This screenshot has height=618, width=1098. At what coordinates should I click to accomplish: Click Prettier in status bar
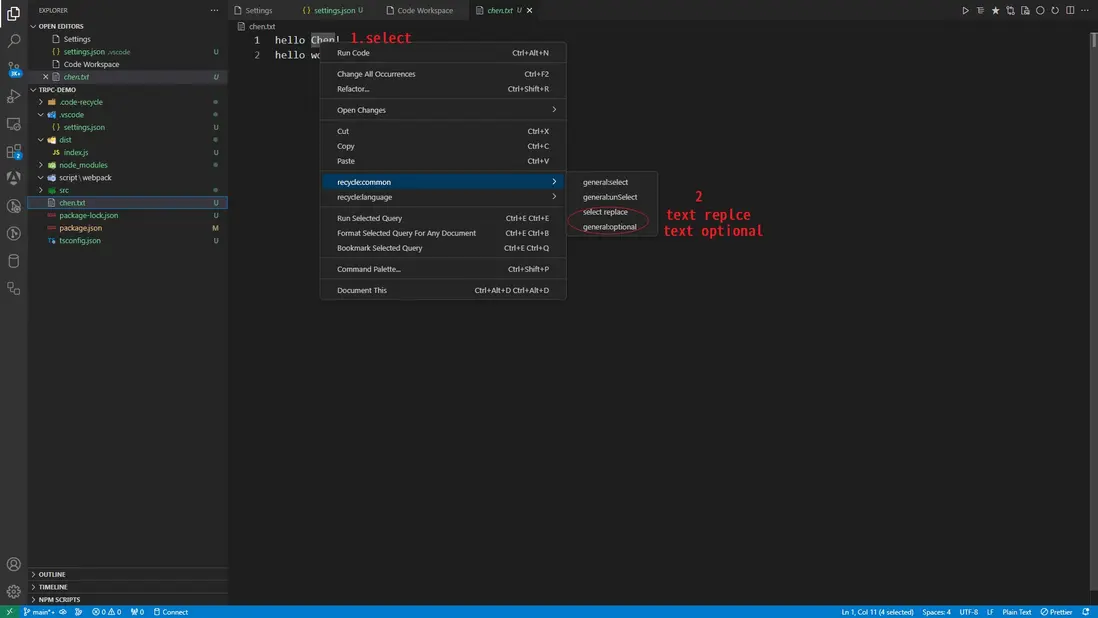1056,612
